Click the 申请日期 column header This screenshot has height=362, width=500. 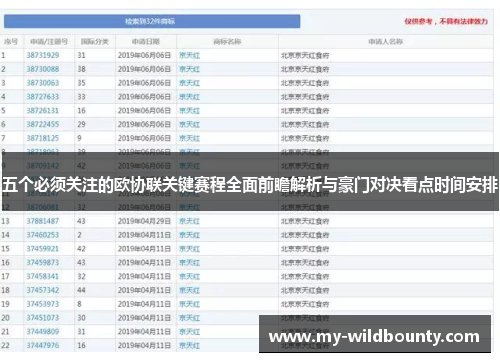coord(146,42)
